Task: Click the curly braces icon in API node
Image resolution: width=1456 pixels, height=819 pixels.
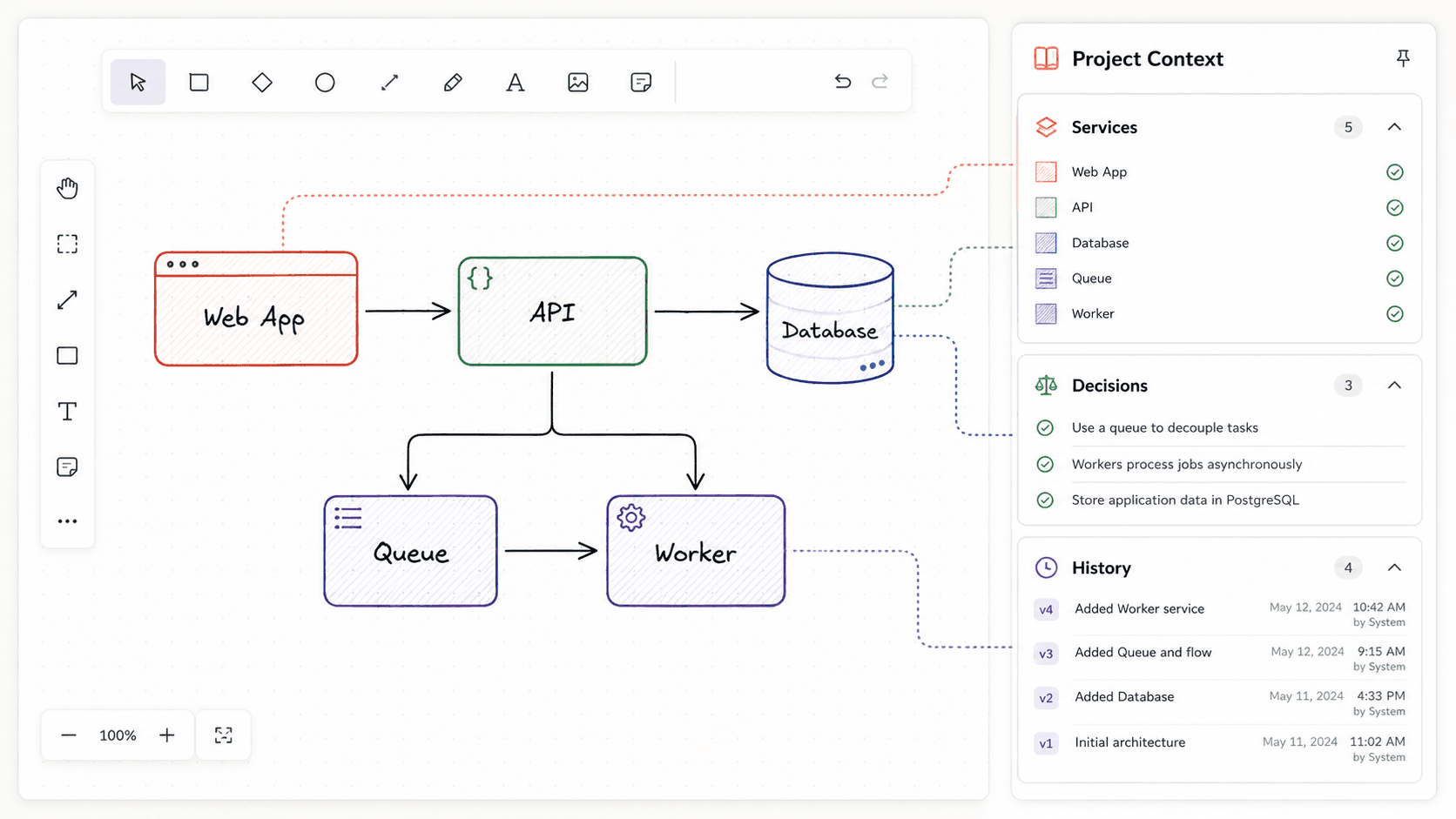Action: [x=480, y=279]
